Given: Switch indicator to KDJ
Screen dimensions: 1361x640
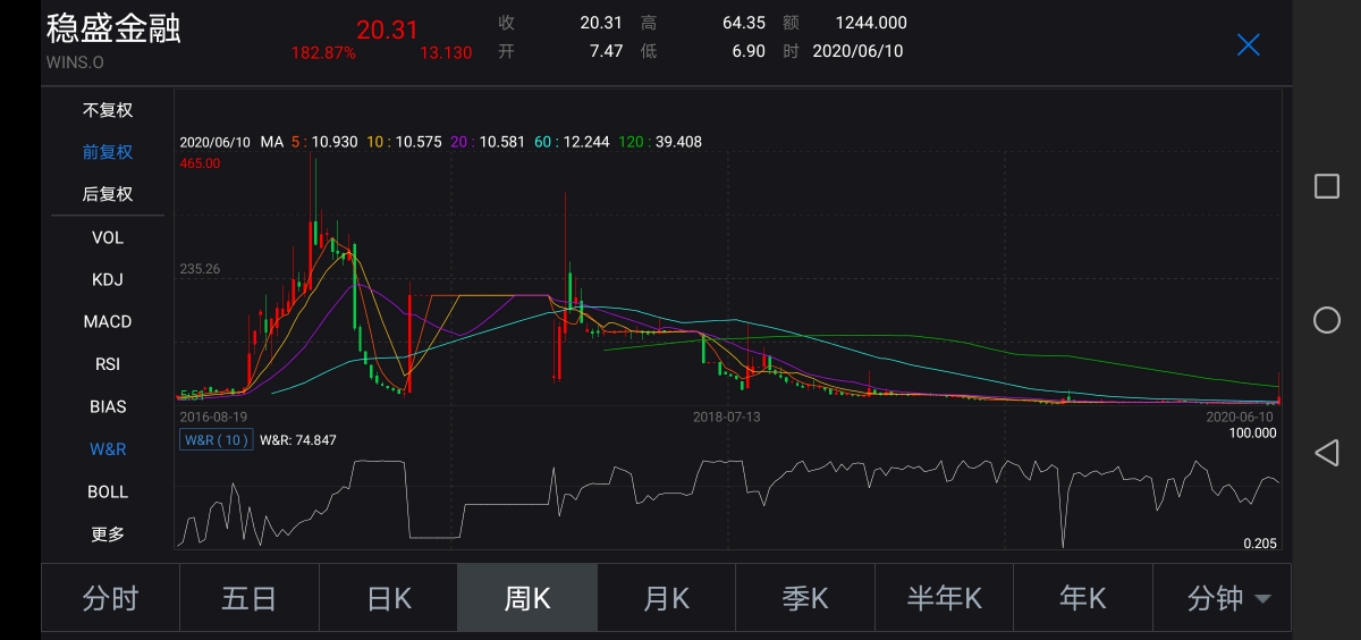Looking at the screenshot, I should pyautogui.click(x=107, y=279).
